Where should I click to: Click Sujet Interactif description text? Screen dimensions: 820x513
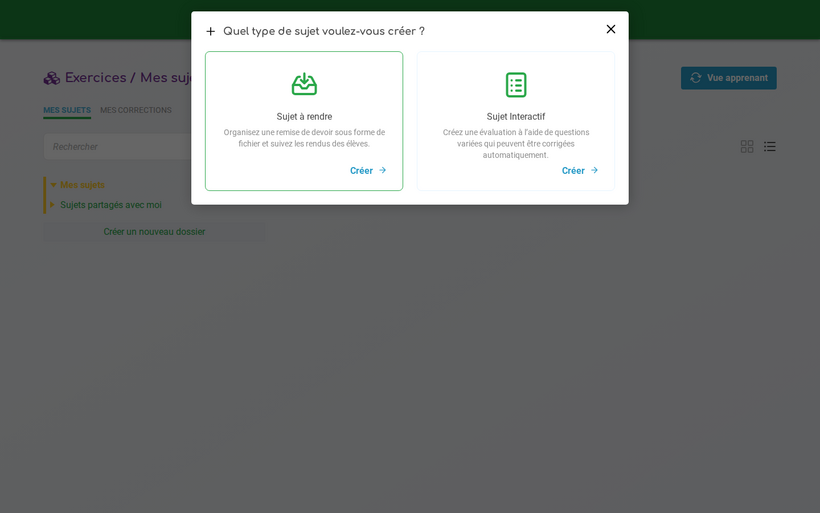[516, 144]
